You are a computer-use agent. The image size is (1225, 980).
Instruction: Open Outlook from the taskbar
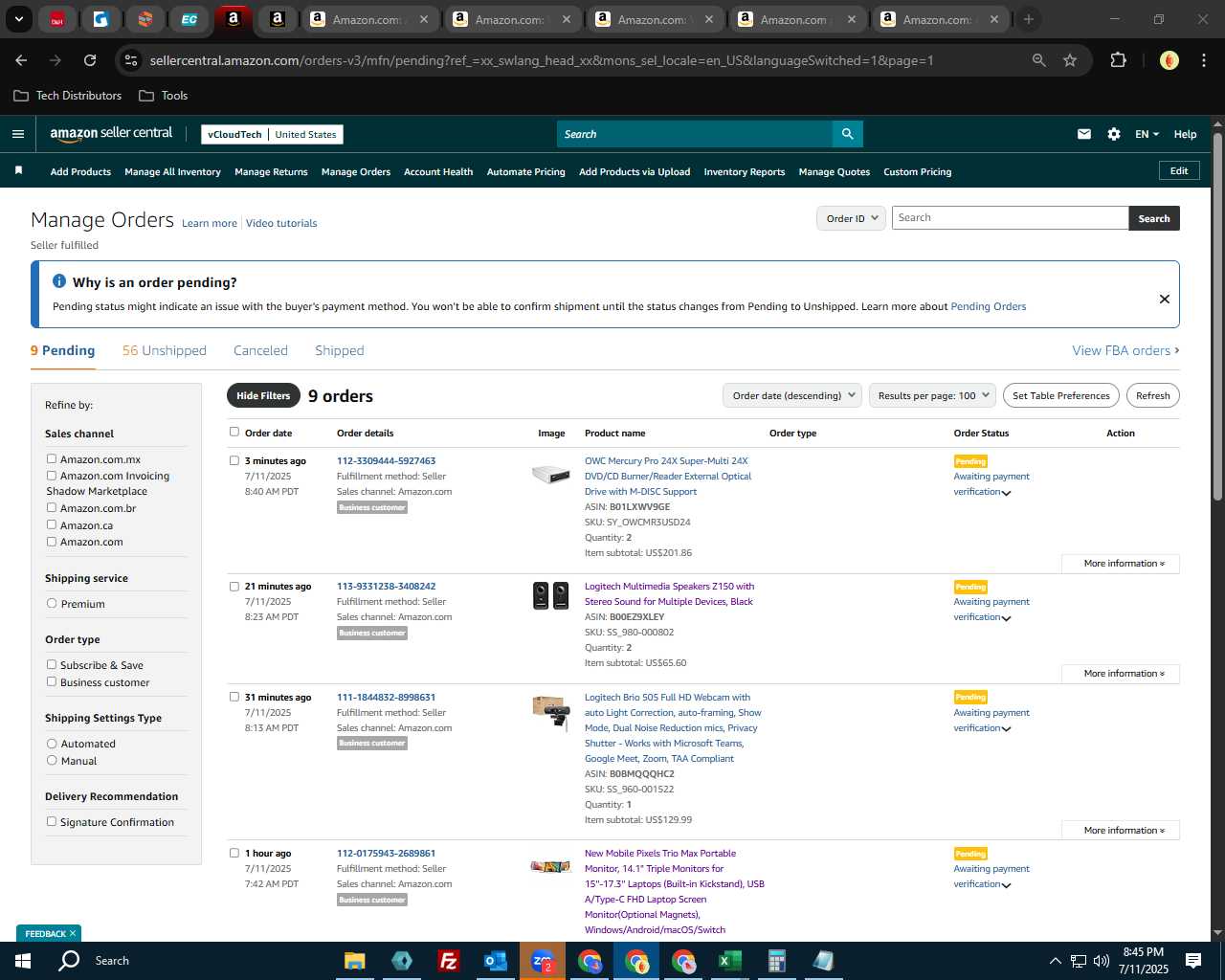pos(495,961)
